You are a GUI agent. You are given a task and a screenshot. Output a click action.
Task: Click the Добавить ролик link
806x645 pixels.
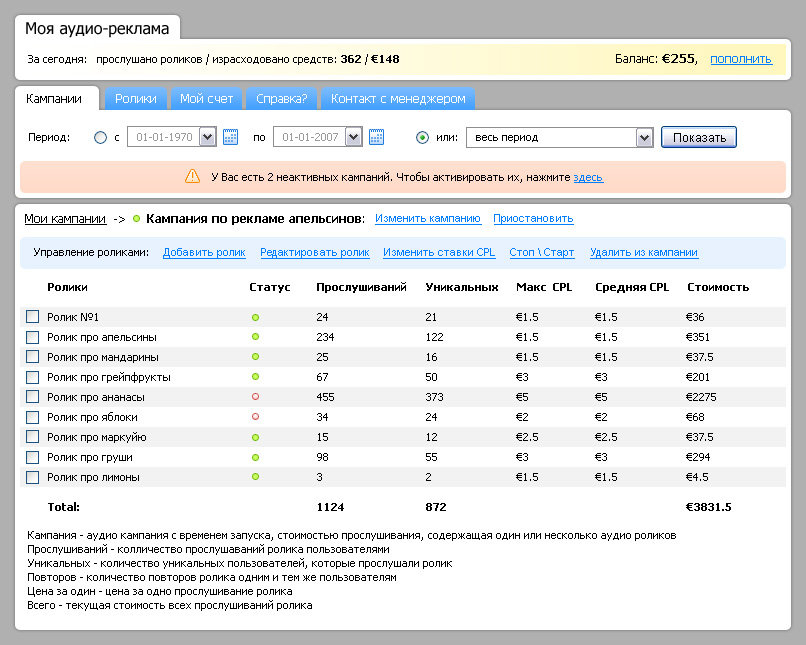[x=204, y=252]
